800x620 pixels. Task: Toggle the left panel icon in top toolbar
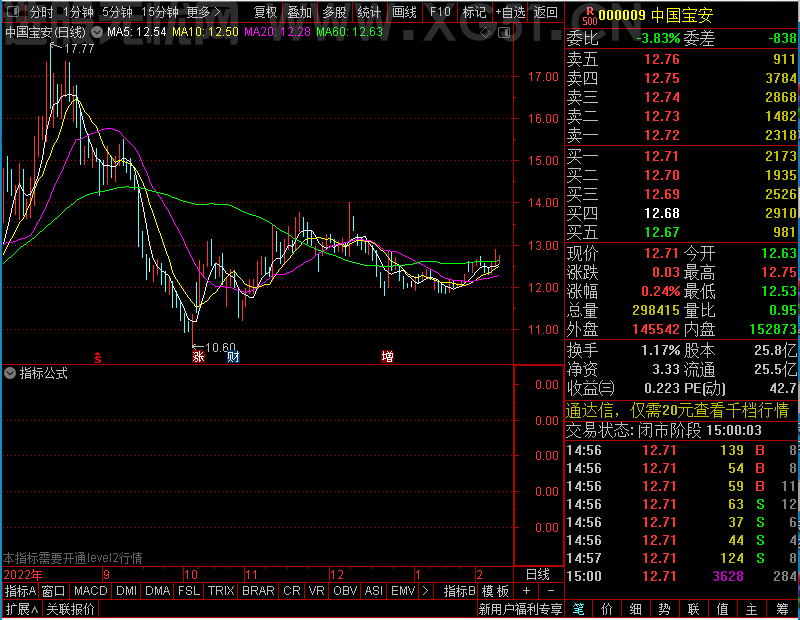[13, 11]
